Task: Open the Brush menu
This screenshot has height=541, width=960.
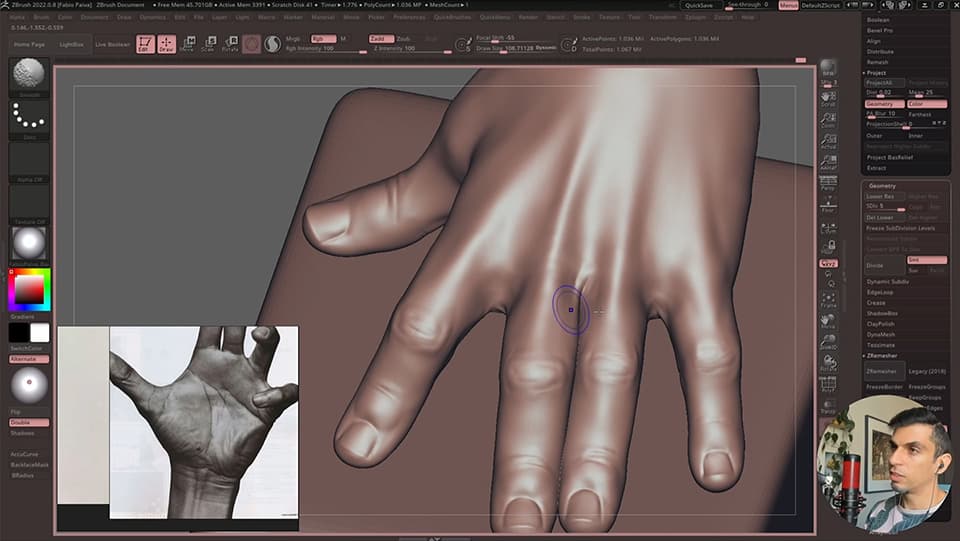Action: pyautogui.click(x=41, y=17)
